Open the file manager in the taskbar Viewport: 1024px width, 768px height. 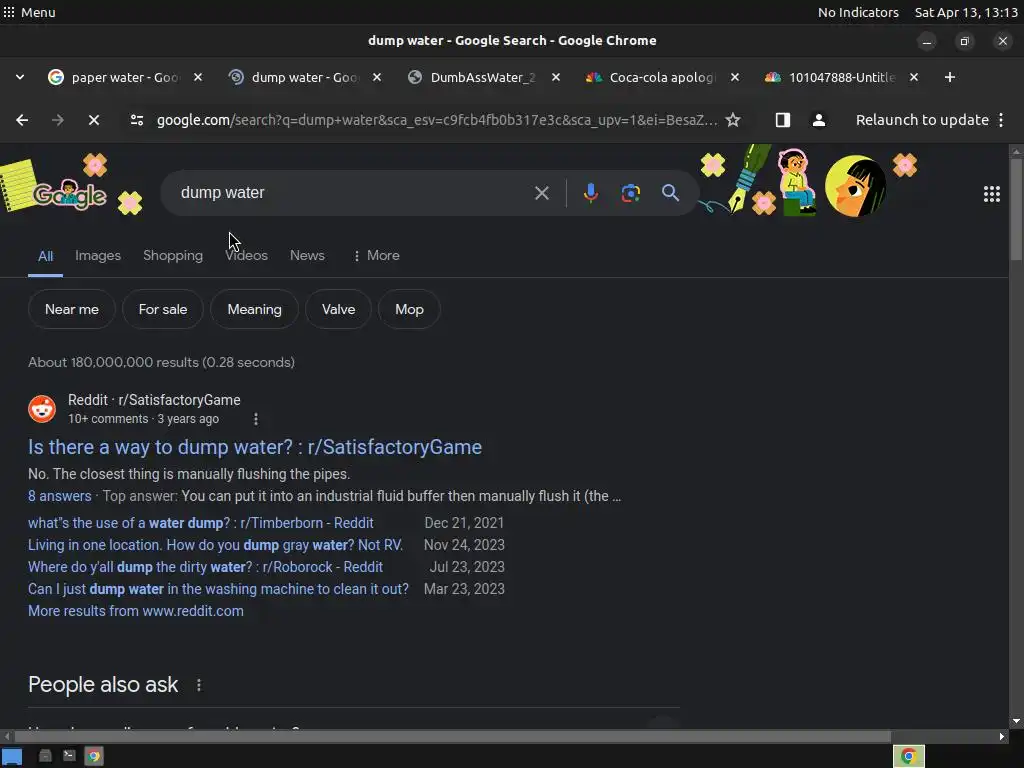click(45, 756)
